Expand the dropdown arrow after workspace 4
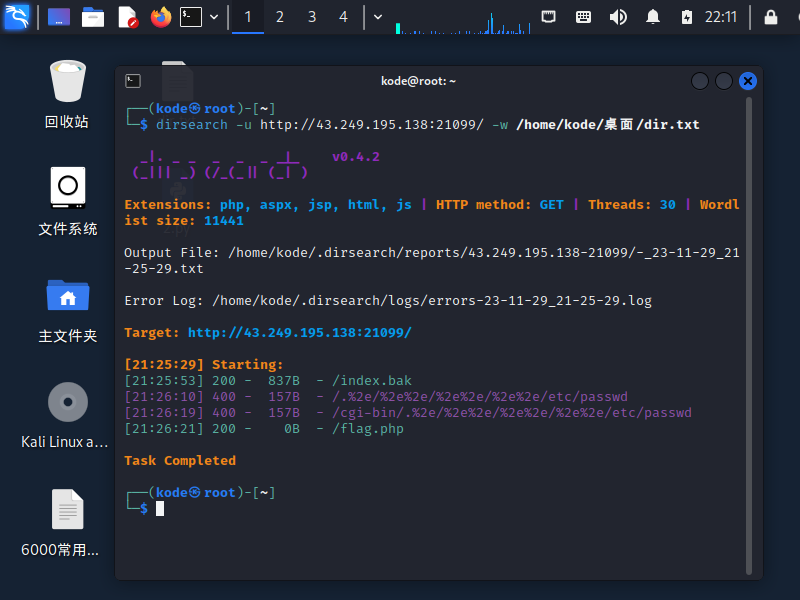Image resolution: width=800 pixels, height=600 pixels. coord(377,17)
